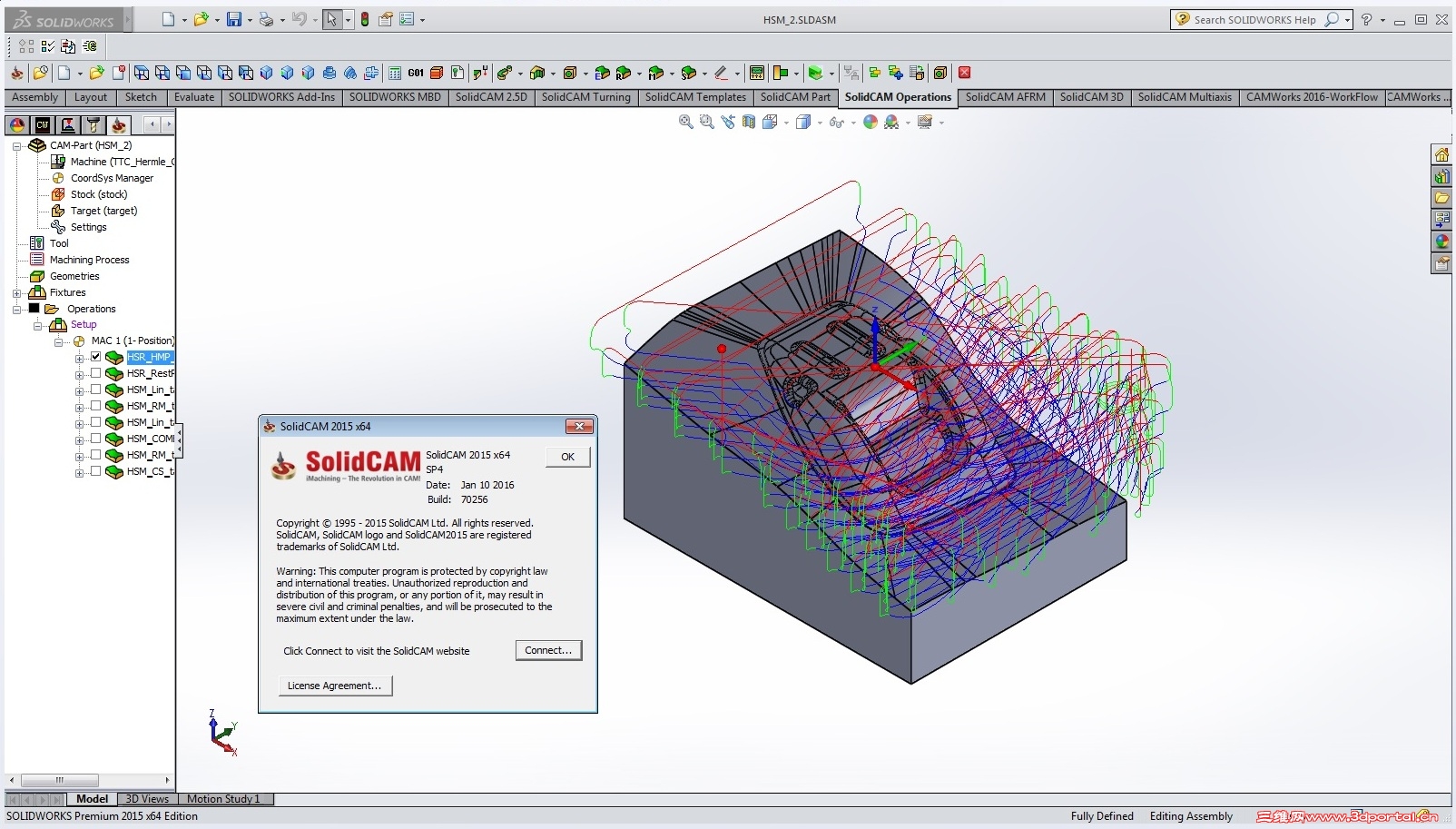The width and height of the screenshot is (1456, 829).
Task: Click the red X close-CAM icon in toolbar
Action: (965, 73)
